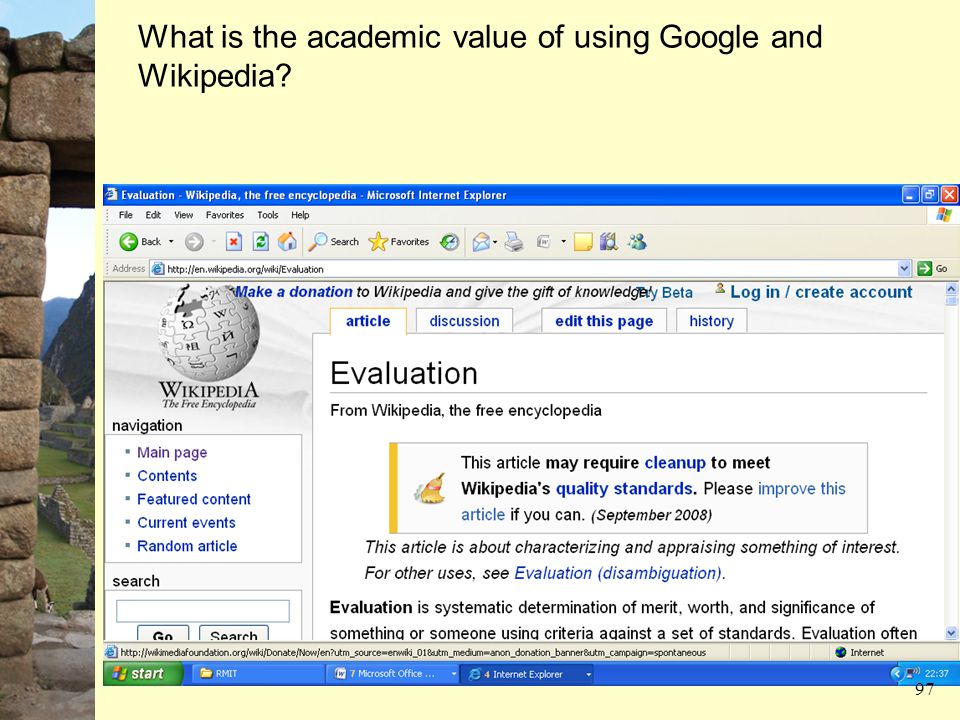Follow the cleanup link in notice
This screenshot has height=720, width=960.
point(675,462)
